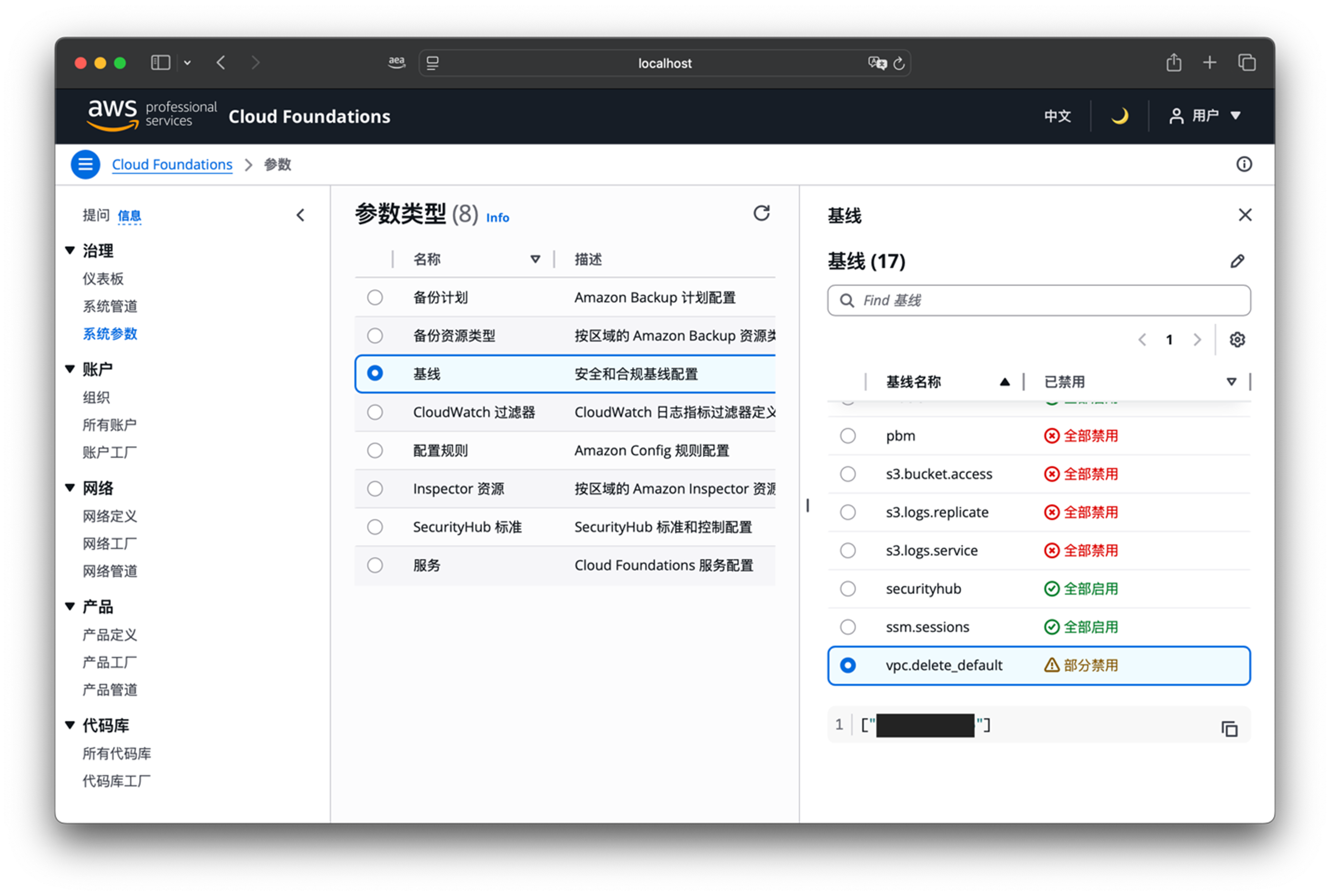Screen dimensions: 1330x896
Task: Click the Info link beside 参数类型
Action: pos(497,218)
